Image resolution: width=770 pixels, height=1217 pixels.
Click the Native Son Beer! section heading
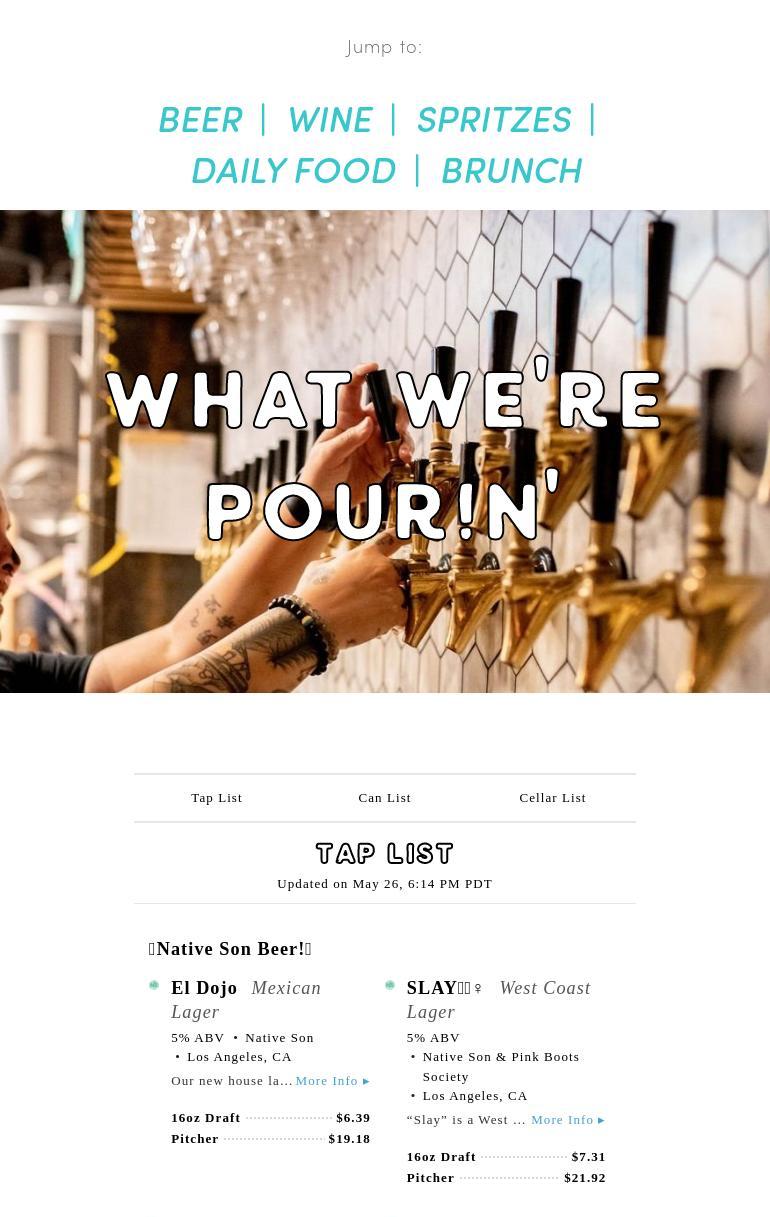pos(230,949)
